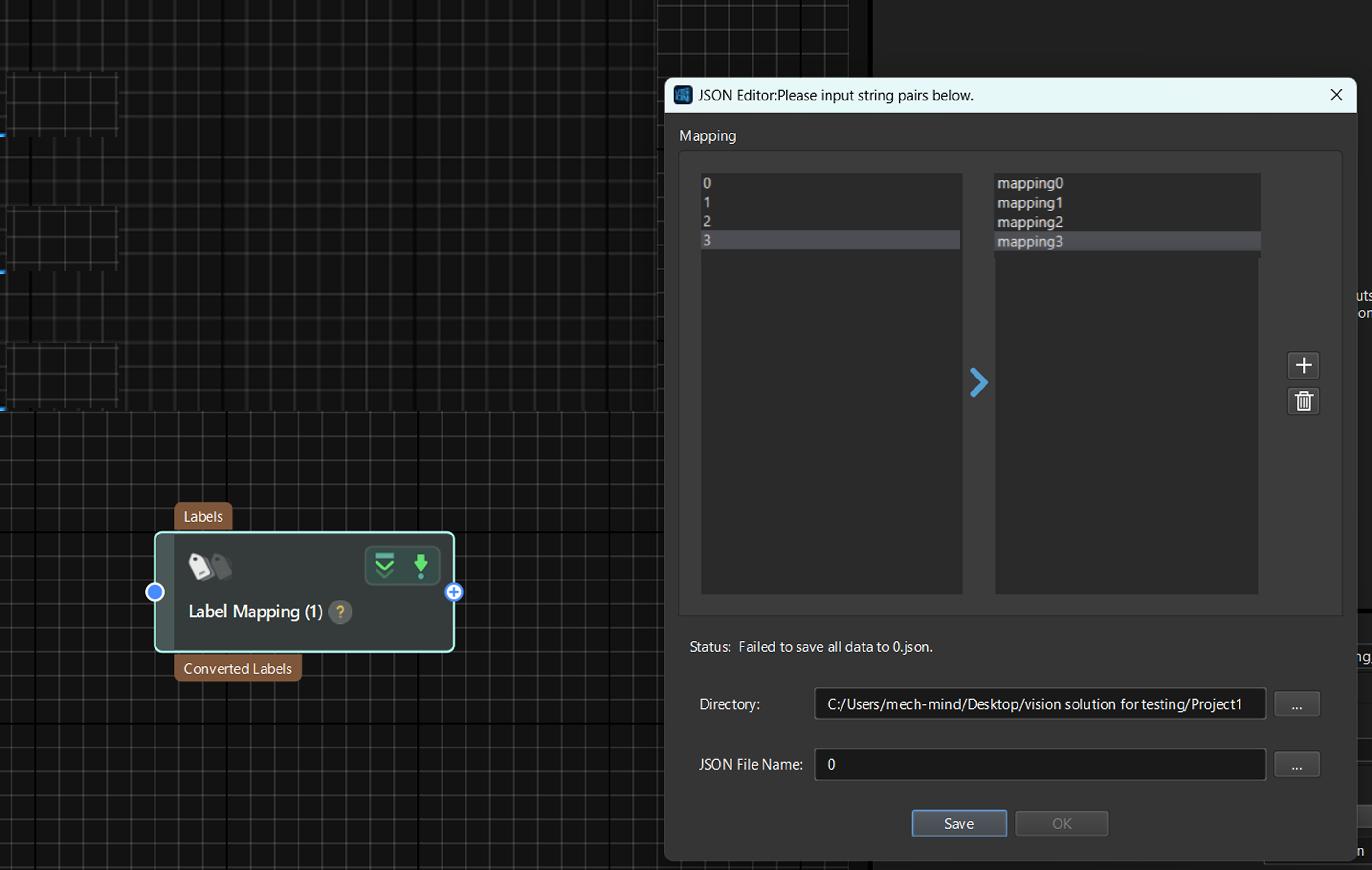Click the plus icon to add mapping pair
Image resolution: width=1372 pixels, height=870 pixels.
1303,366
